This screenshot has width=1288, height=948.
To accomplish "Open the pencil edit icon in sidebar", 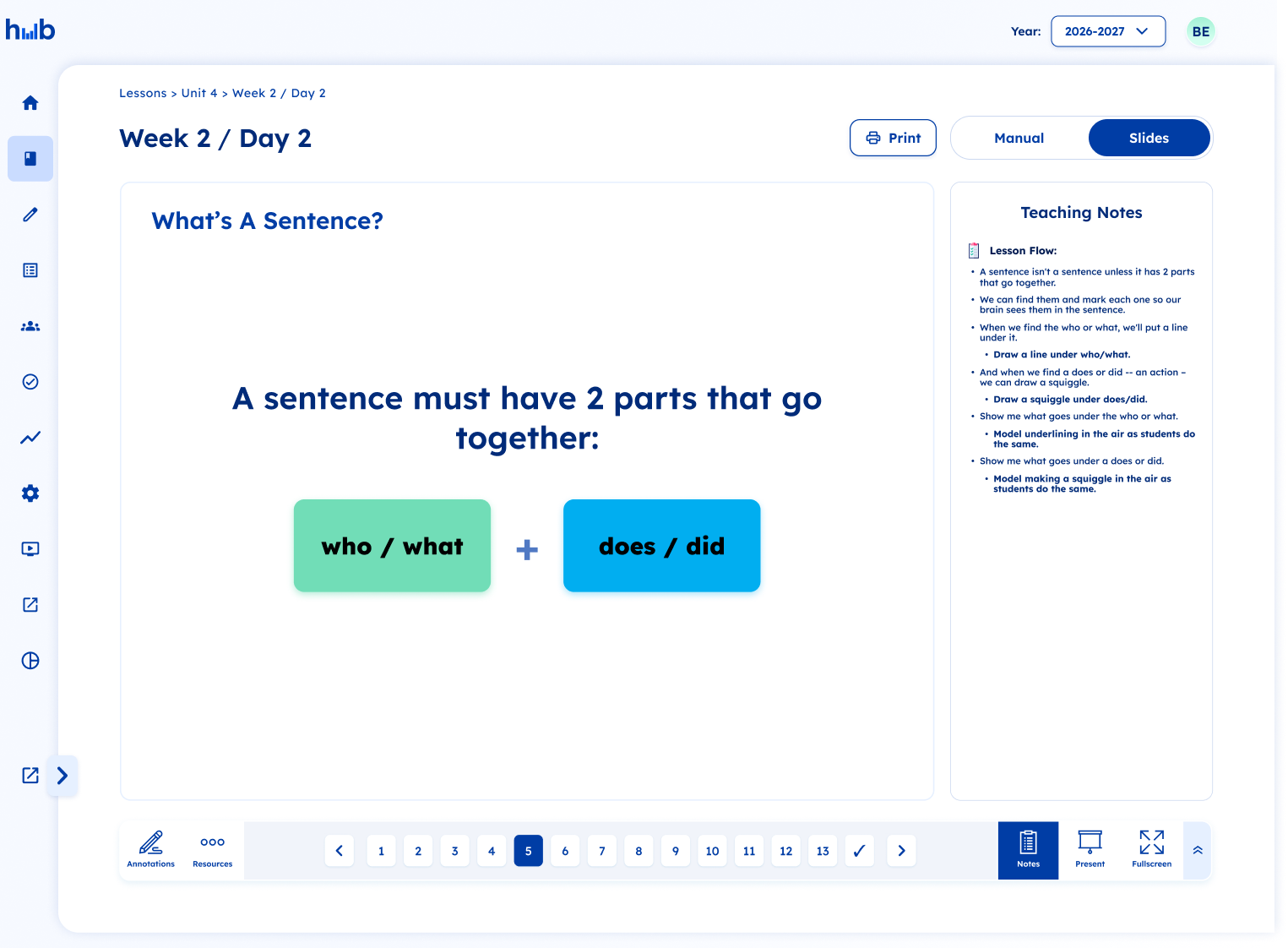I will coord(30,215).
